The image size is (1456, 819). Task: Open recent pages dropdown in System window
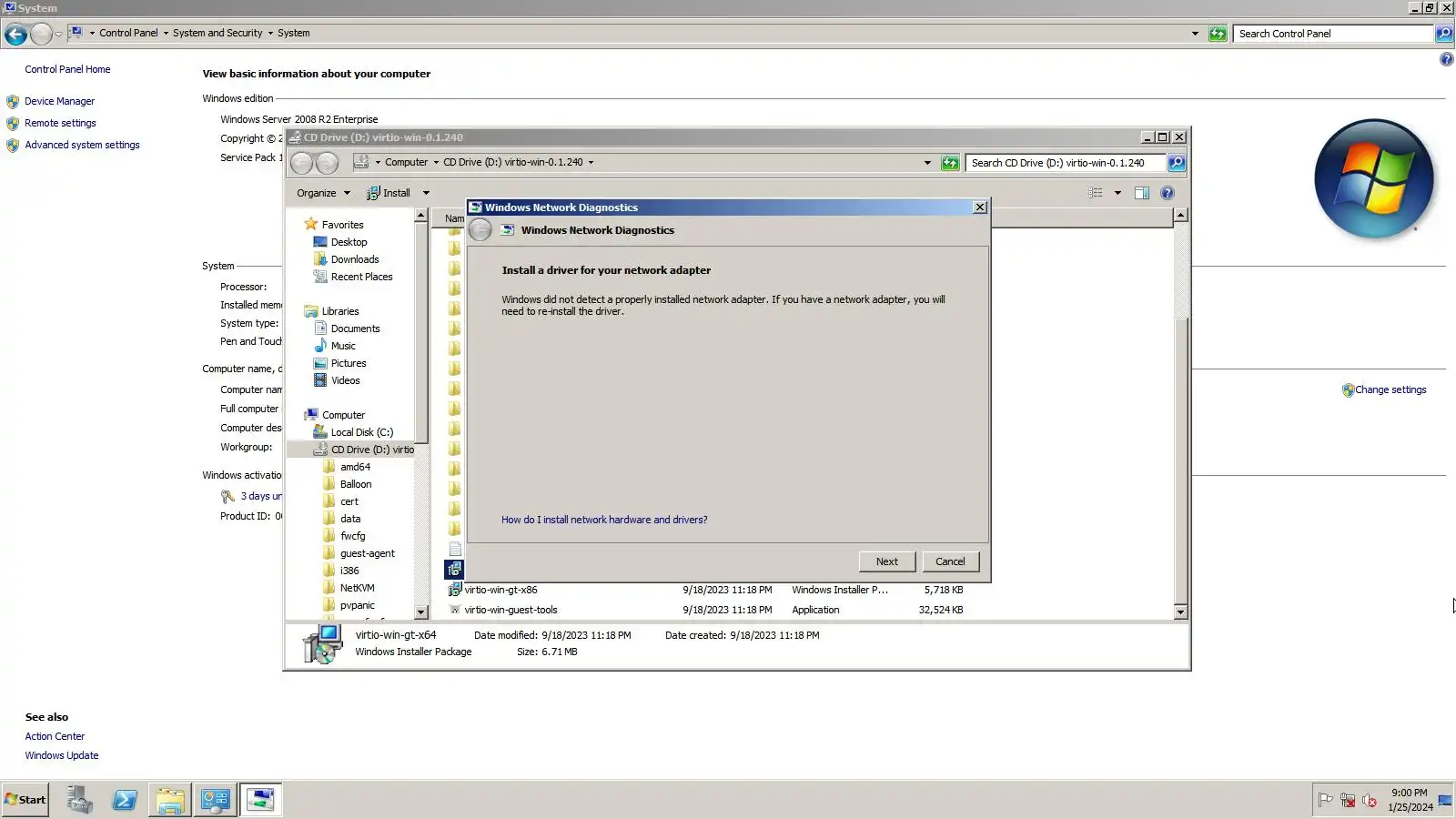click(x=58, y=35)
